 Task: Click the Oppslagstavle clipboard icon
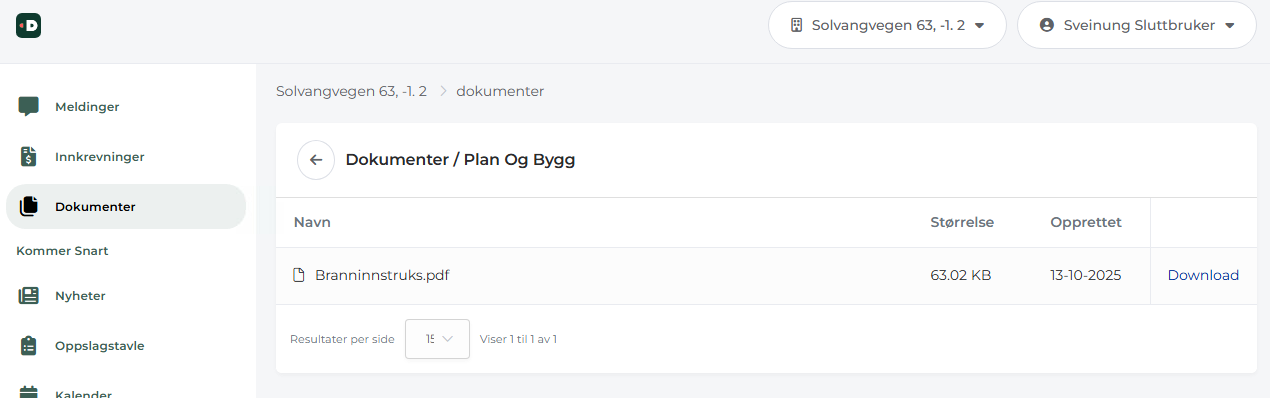29,346
